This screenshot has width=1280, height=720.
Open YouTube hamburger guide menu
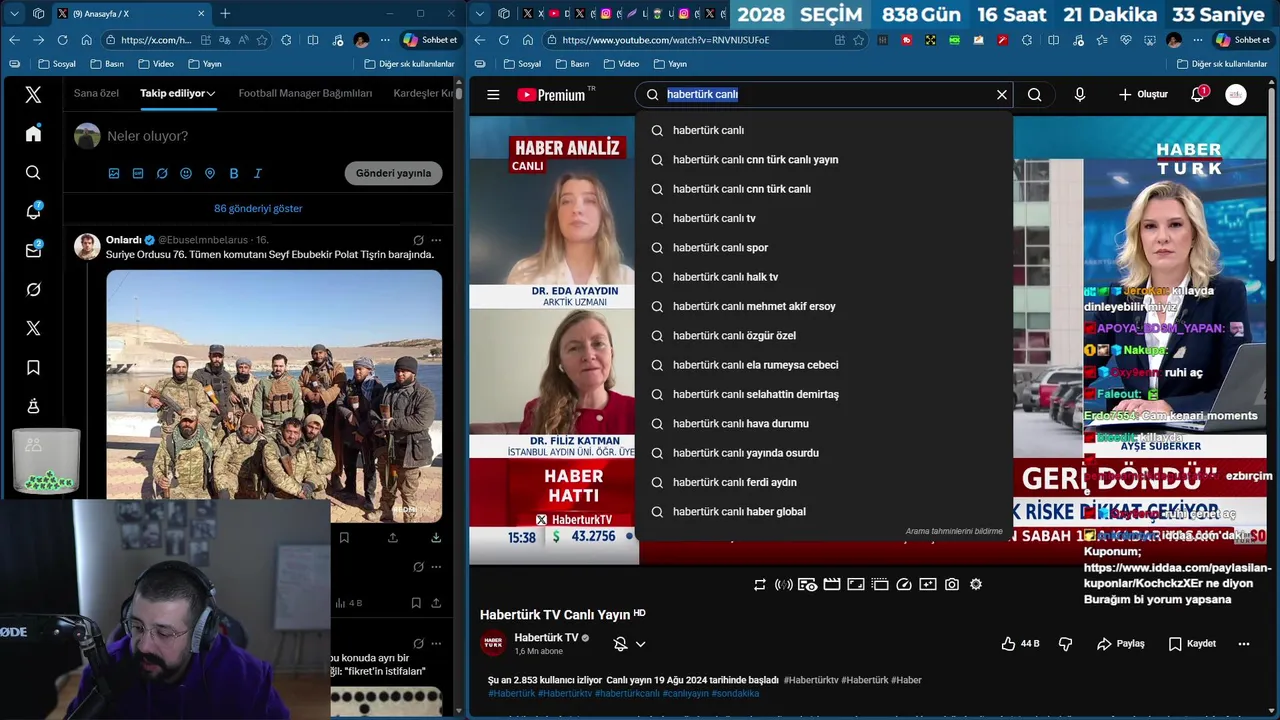(493, 95)
